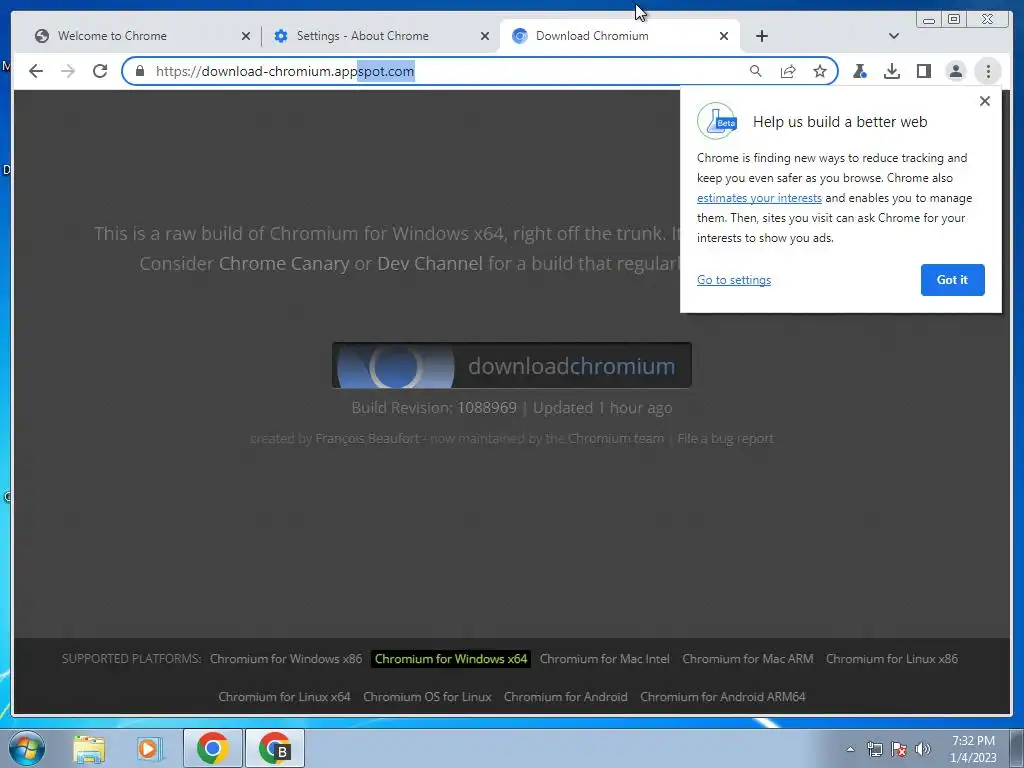This screenshot has width=1024, height=768.
Task: Confirm with the Got it button
Action: (x=952, y=280)
